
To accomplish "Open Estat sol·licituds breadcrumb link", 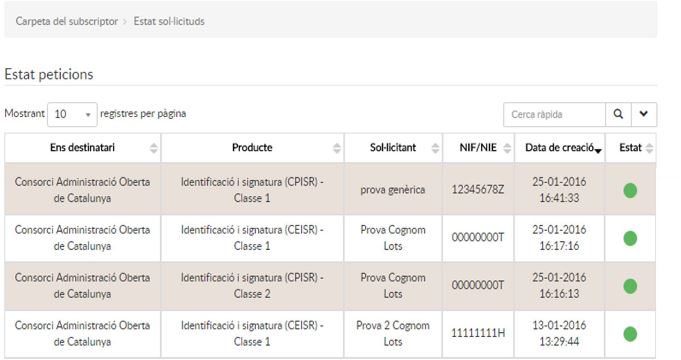I will (169, 21).
